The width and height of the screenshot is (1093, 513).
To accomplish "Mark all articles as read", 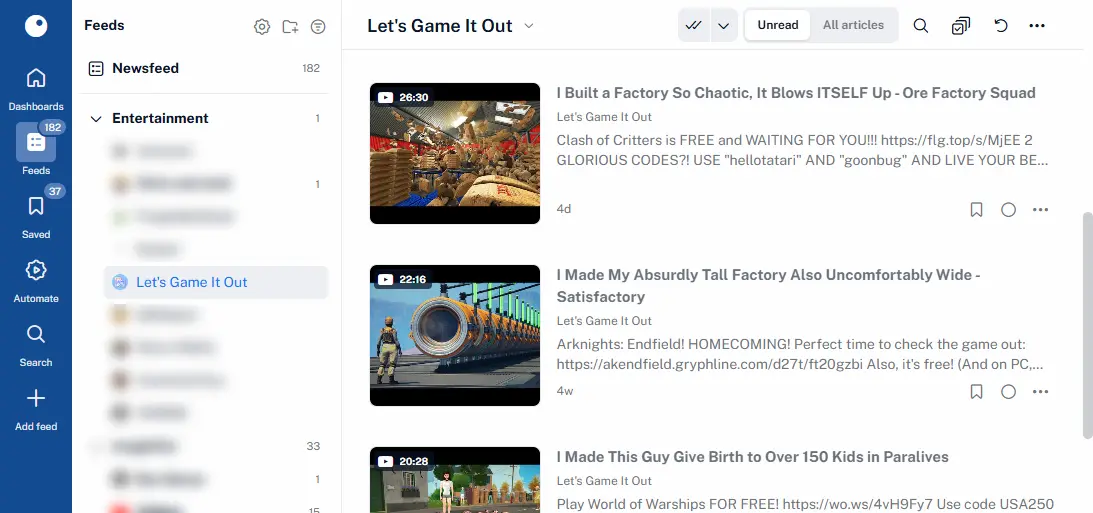I will point(694,25).
